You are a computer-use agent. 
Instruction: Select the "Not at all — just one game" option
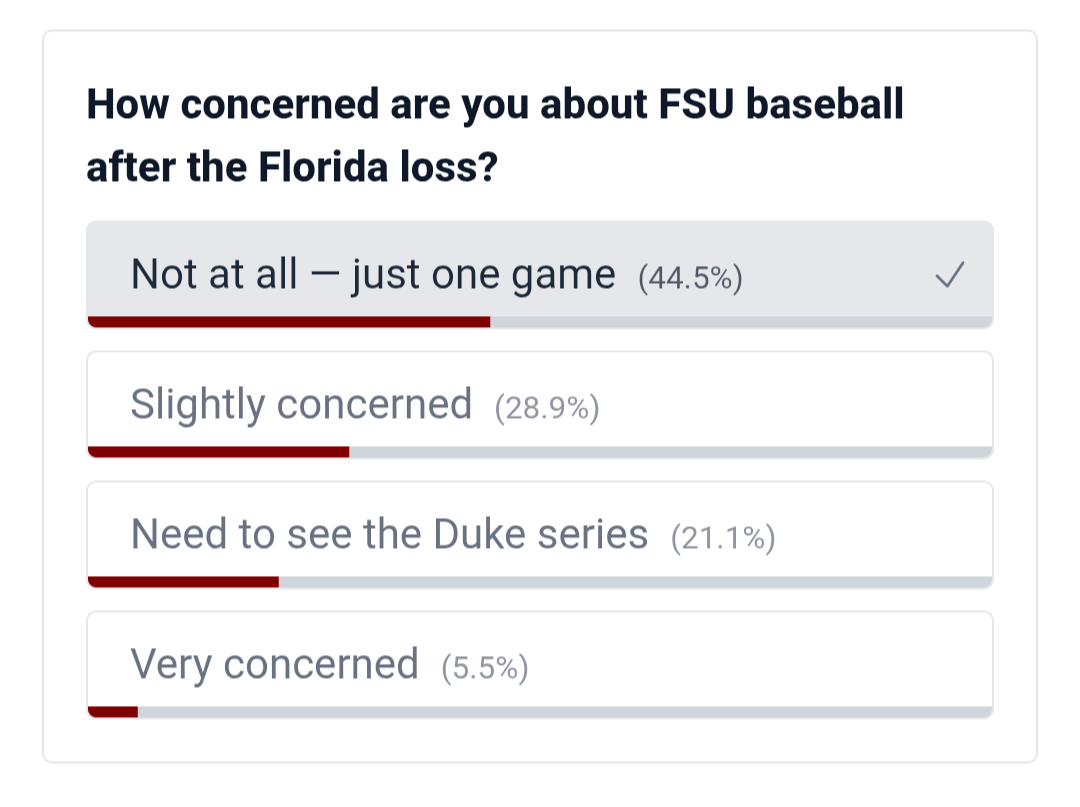(x=373, y=274)
